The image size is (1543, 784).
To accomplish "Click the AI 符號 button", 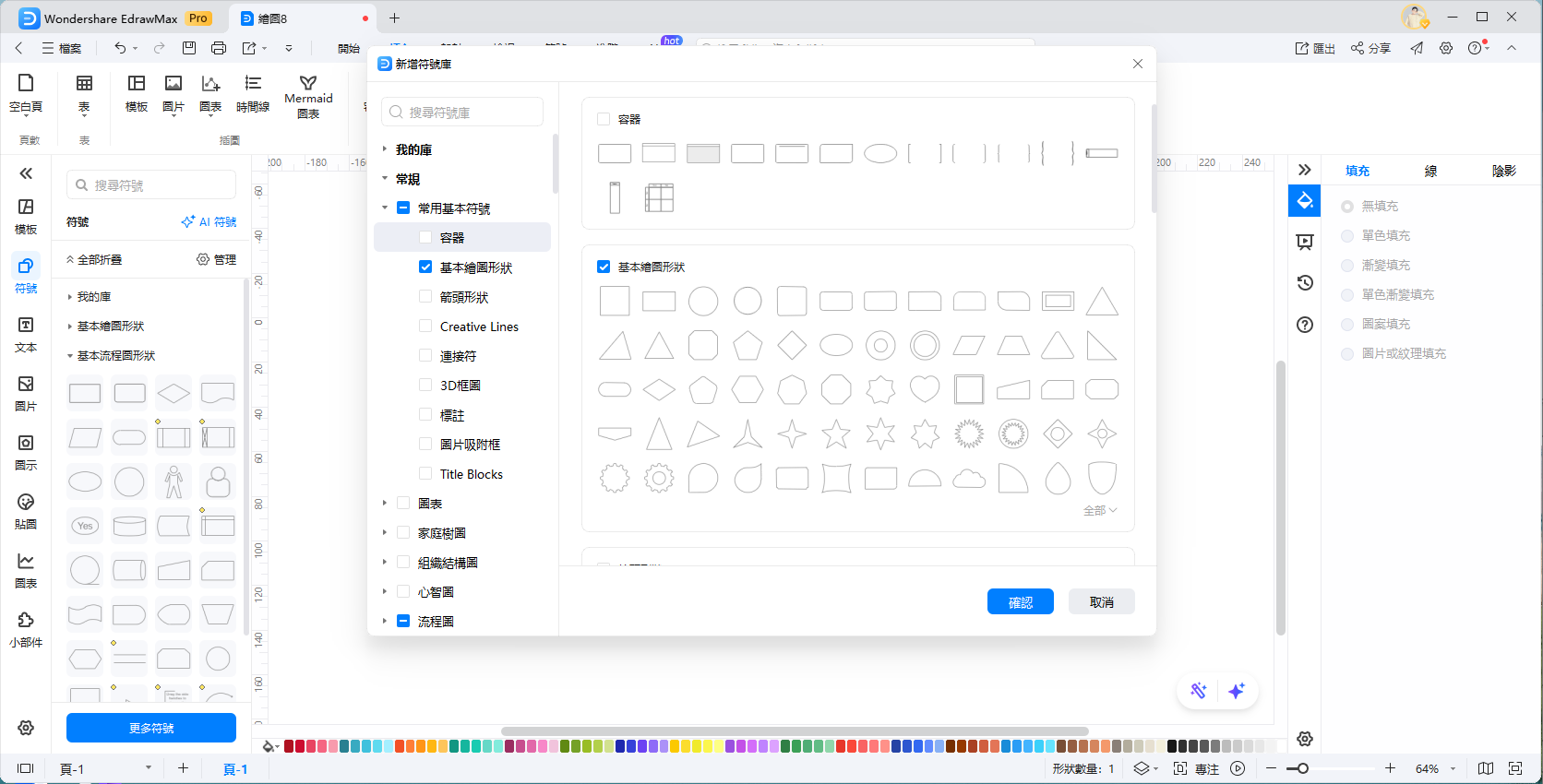I will click(209, 222).
